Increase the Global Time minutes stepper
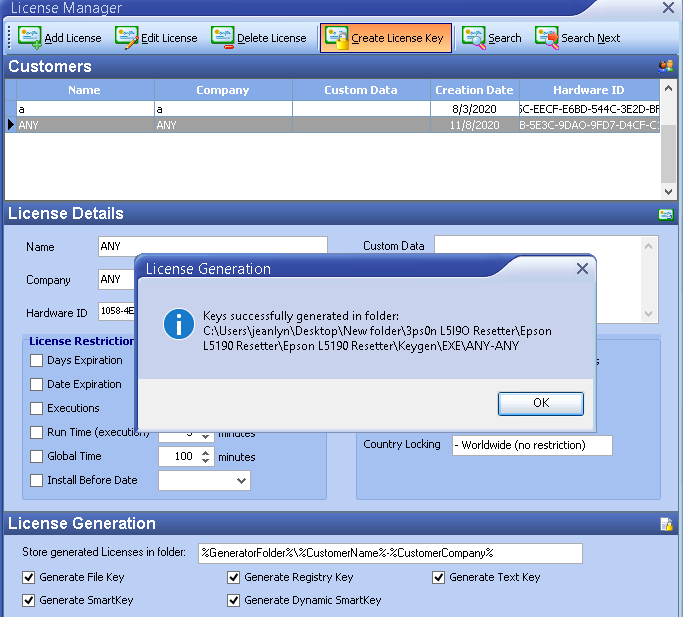 [x=206, y=452]
